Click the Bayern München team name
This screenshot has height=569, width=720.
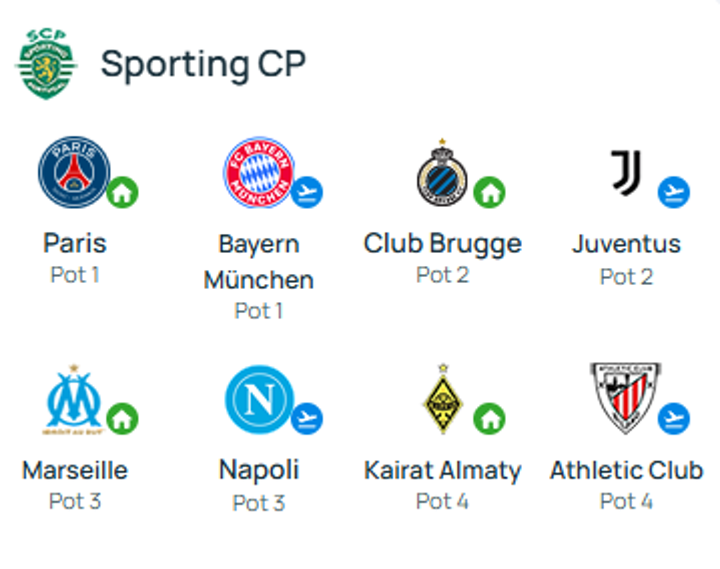(258, 261)
